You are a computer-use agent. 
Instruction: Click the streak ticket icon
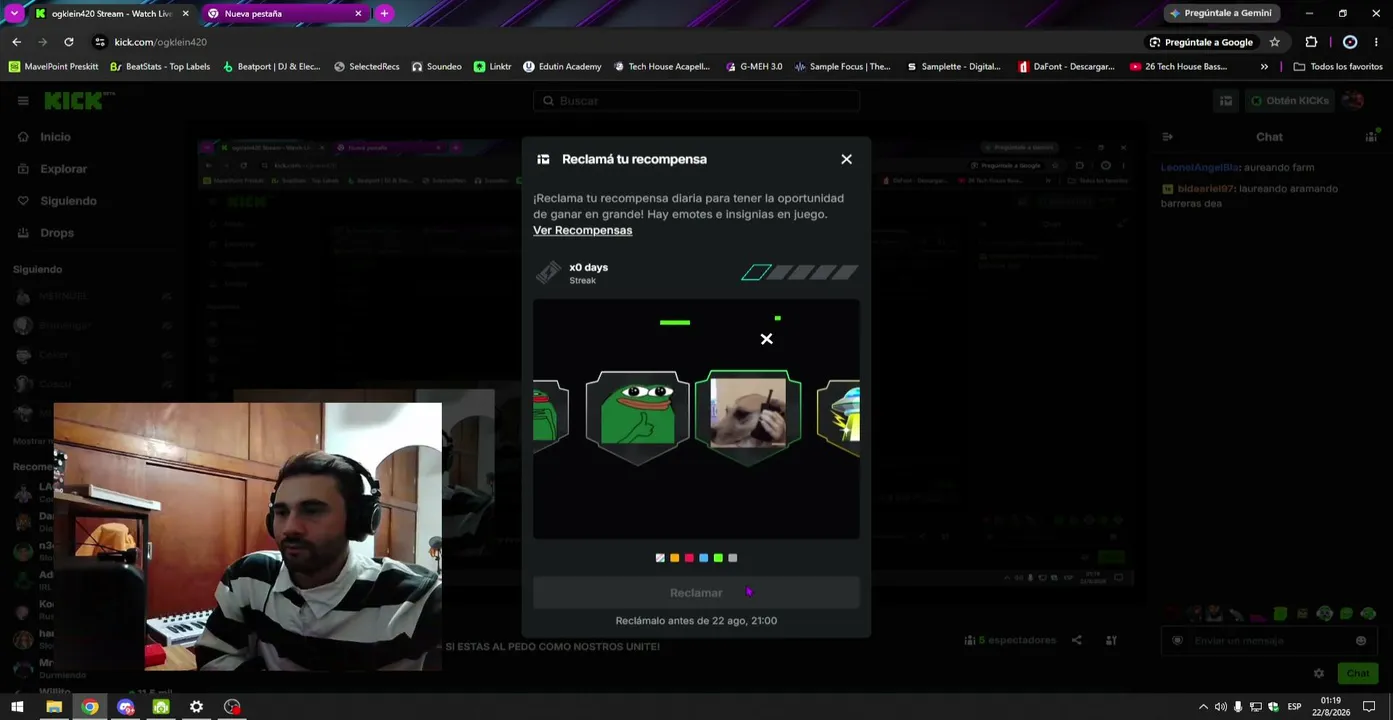point(548,273)
